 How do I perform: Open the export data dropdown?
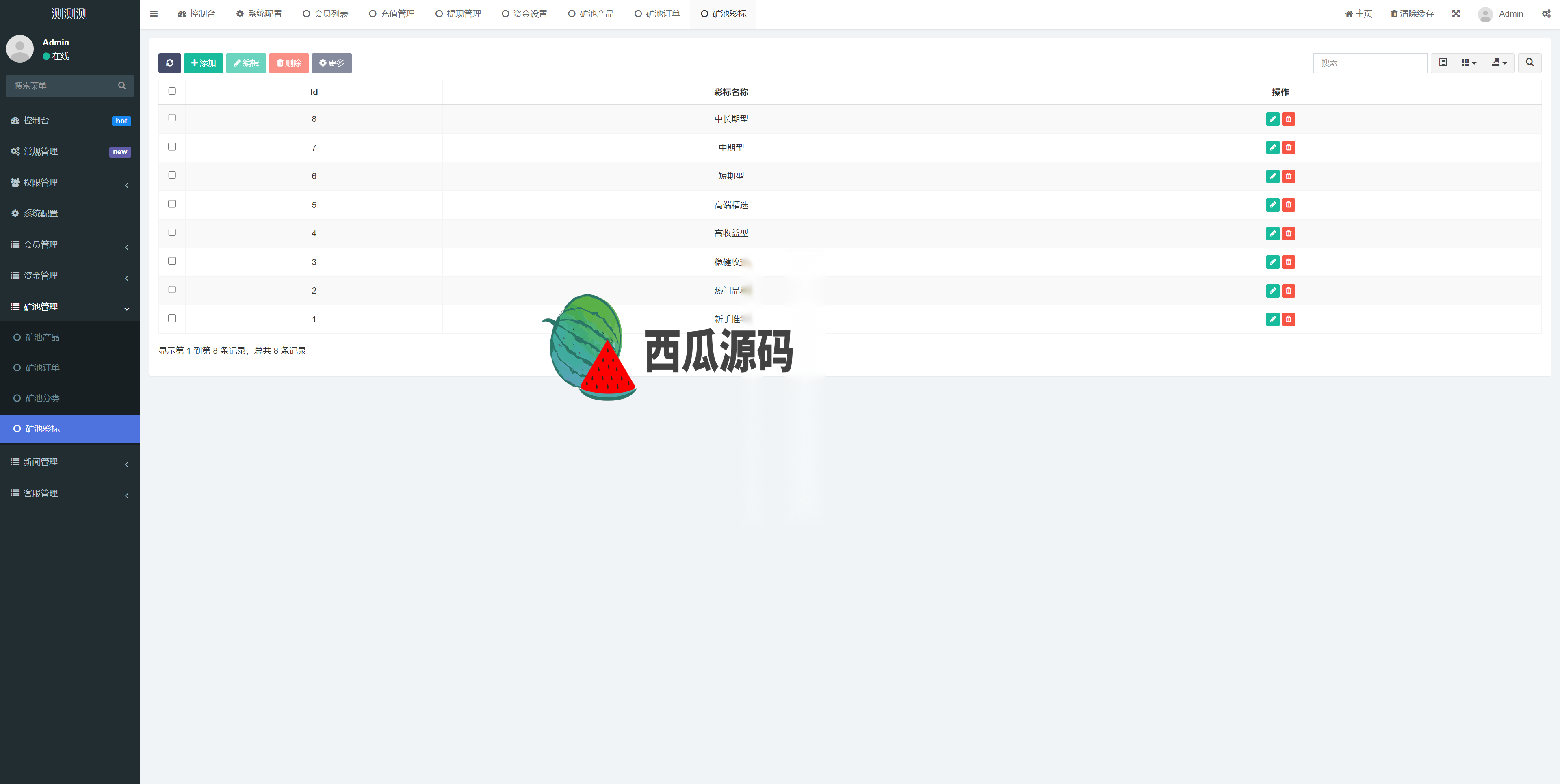coord(1499,63)
